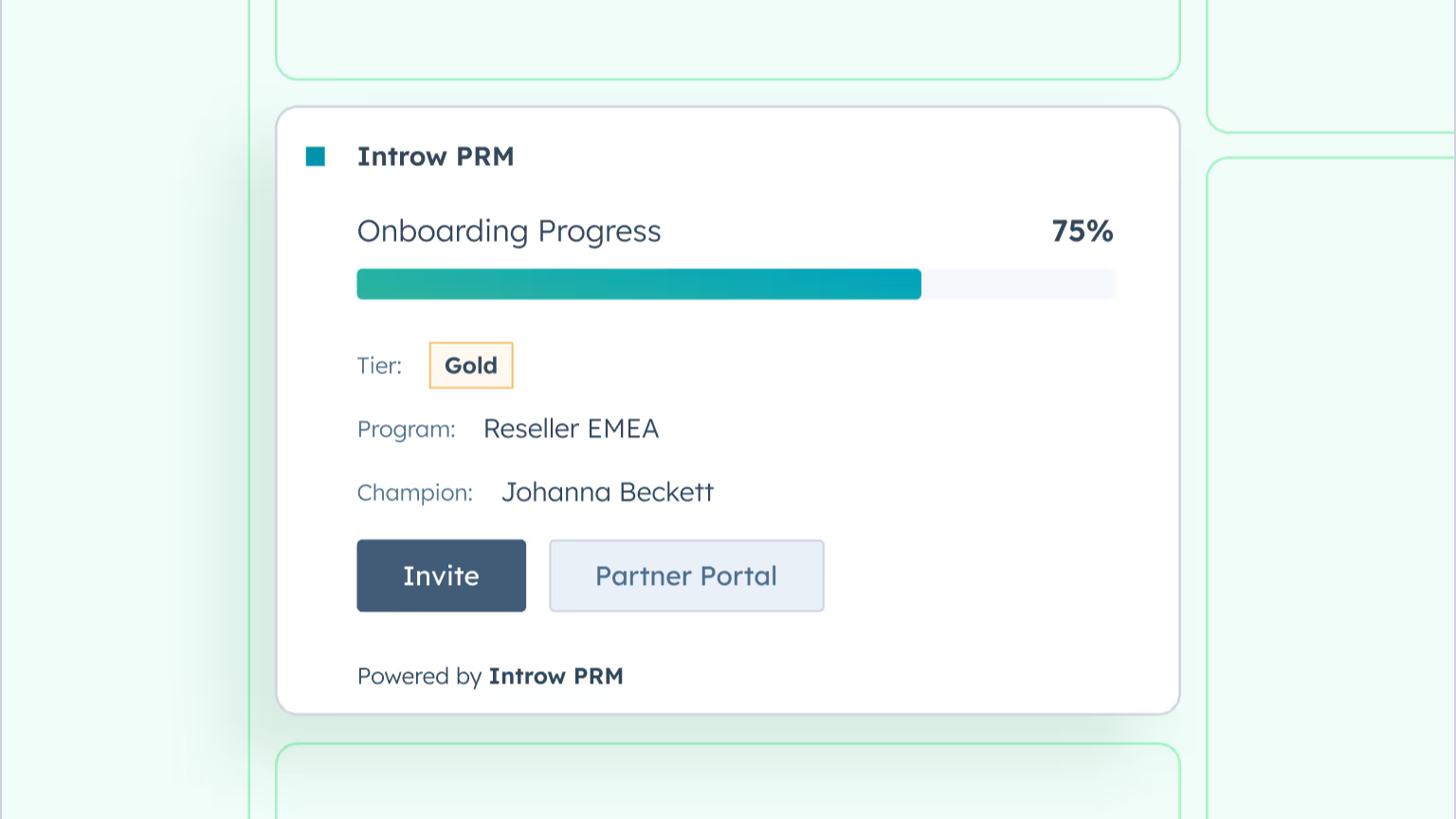Click the Gold tier badge

471,365
